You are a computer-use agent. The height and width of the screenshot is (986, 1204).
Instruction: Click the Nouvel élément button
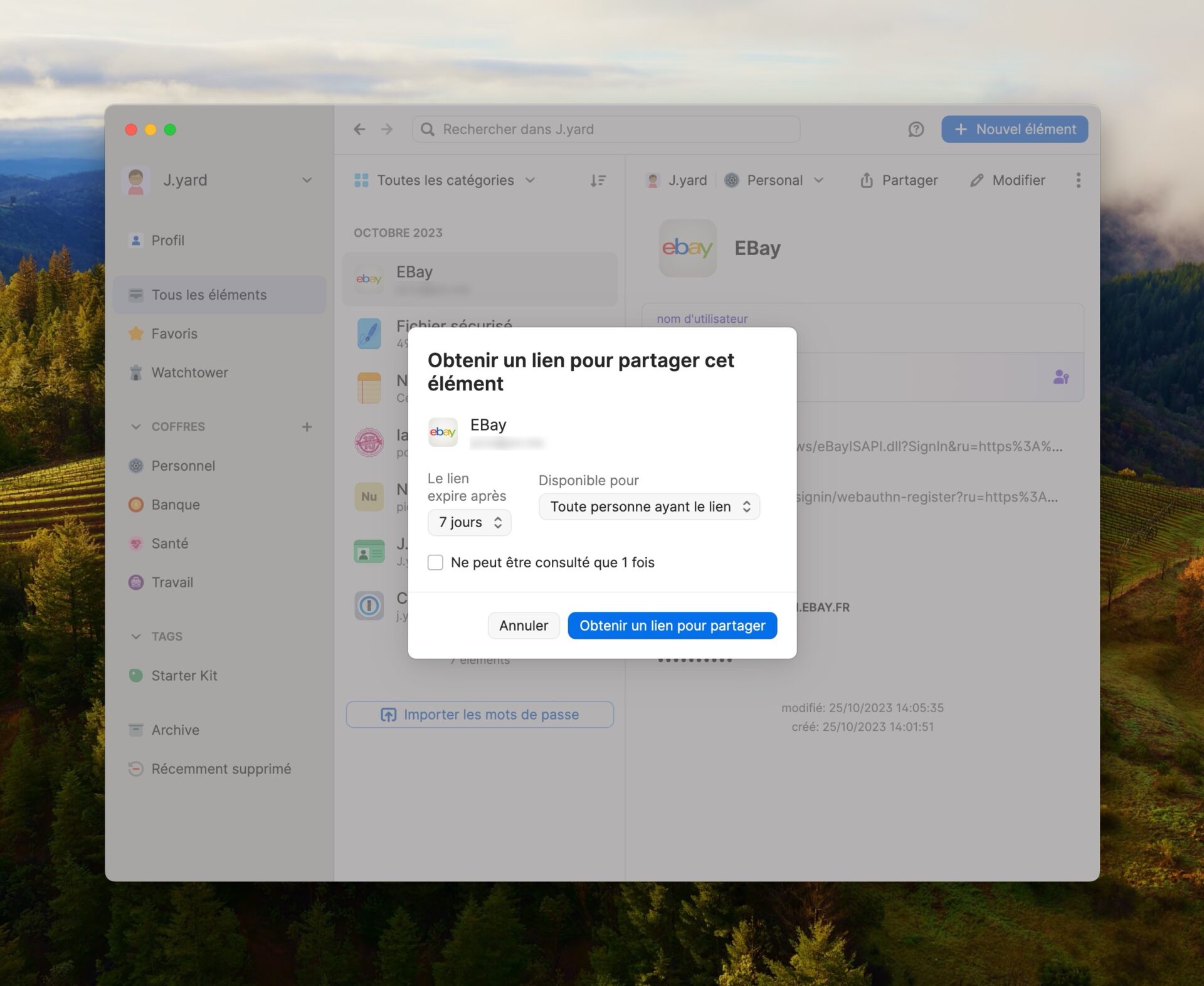click(x=1015, y=129)
